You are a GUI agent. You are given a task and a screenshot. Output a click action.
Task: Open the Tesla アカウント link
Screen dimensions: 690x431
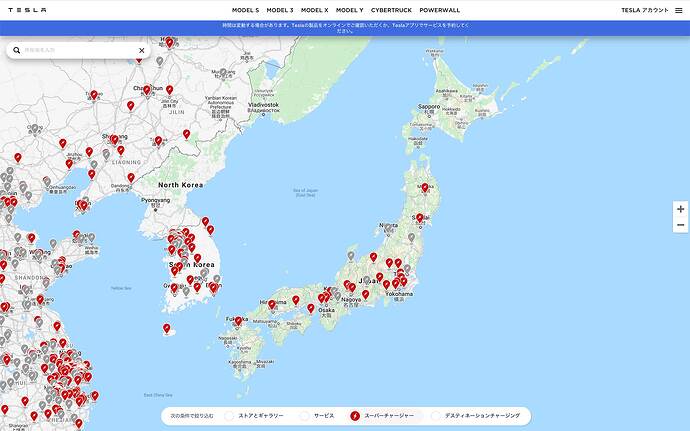point(645,10)
